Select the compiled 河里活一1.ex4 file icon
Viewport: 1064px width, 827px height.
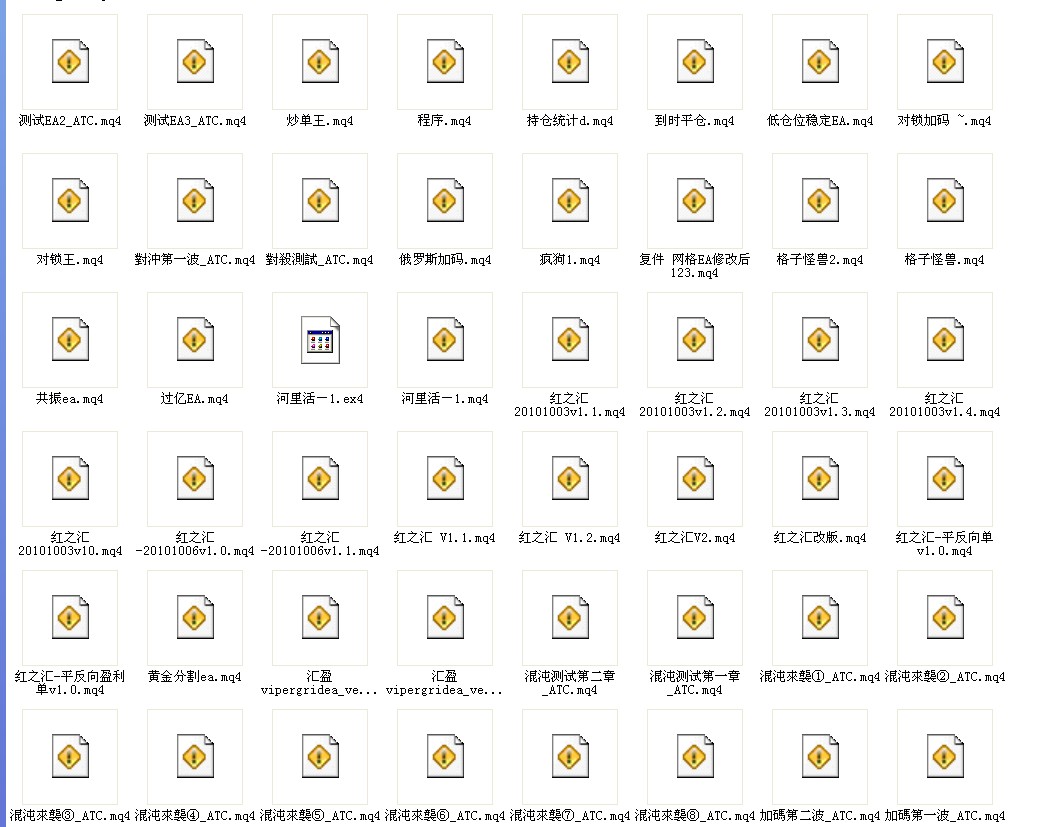coord(320,340)
